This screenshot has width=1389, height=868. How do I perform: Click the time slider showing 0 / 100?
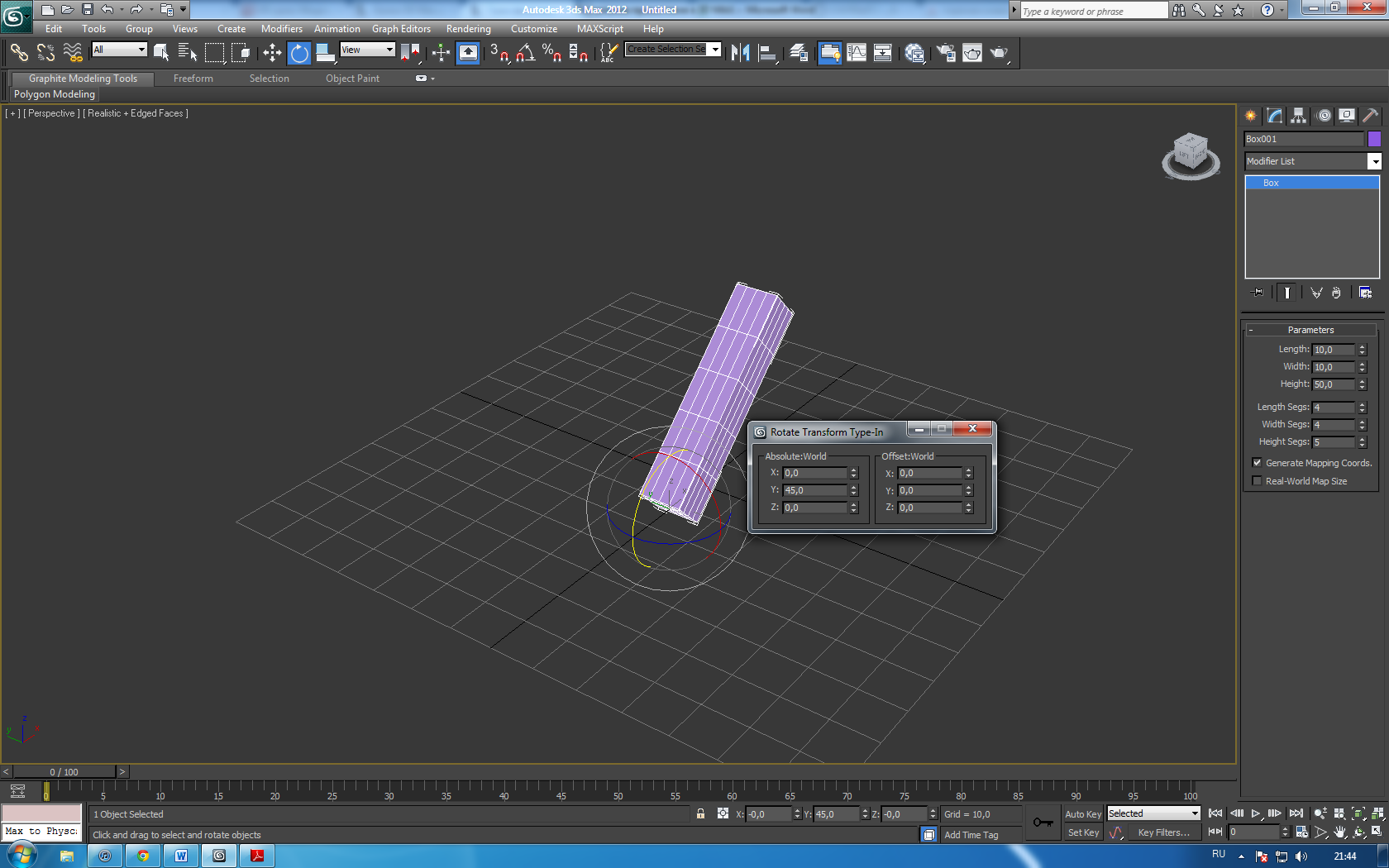pyautogui.click(x=64, y=772)
